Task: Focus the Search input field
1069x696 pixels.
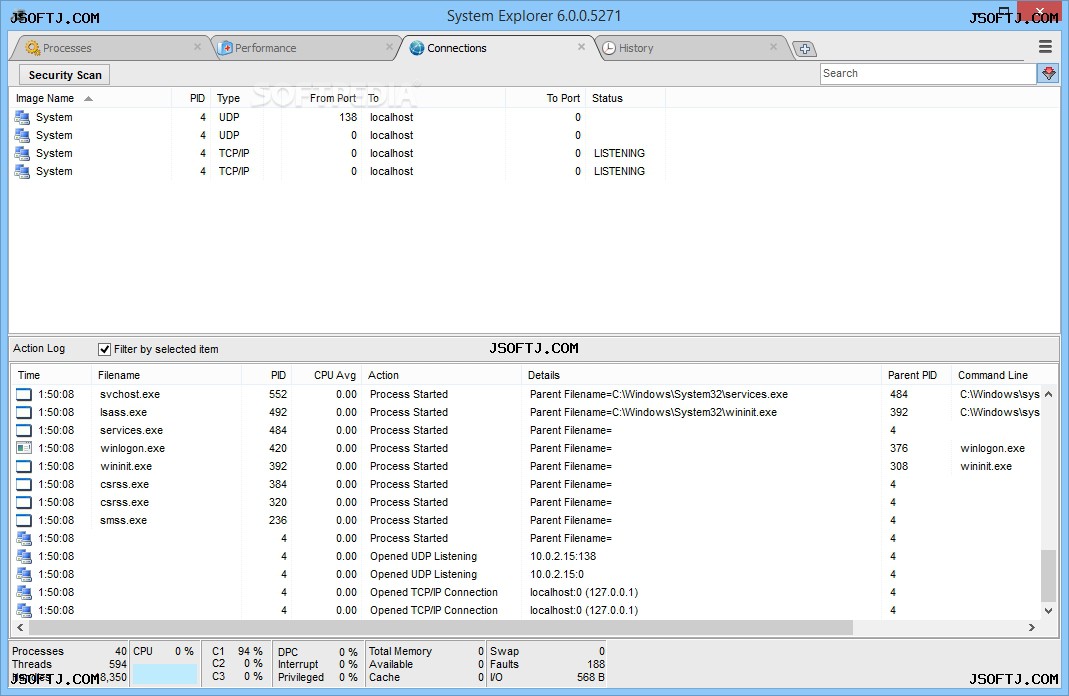Action: [927, 74]
